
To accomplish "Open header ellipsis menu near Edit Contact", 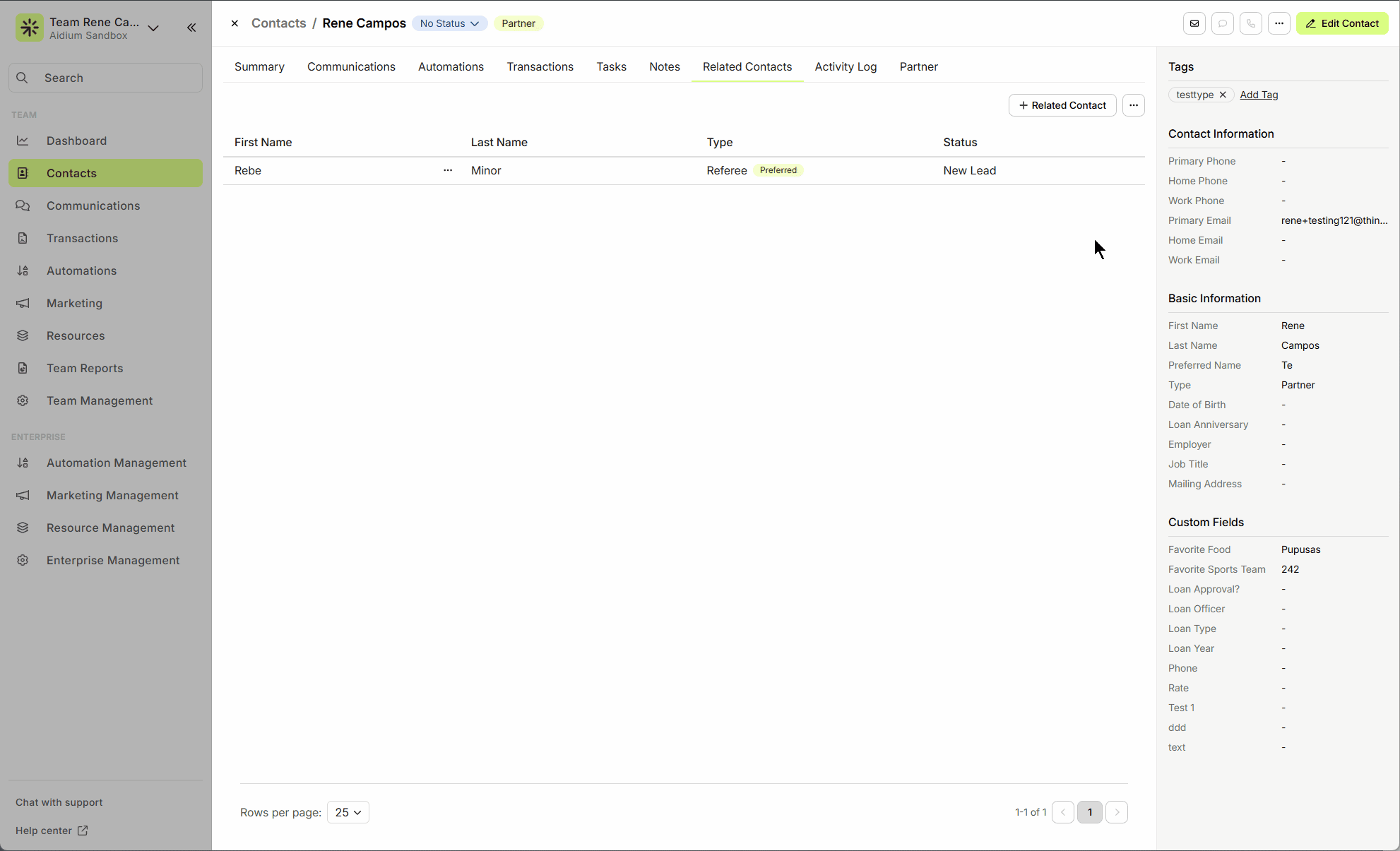I will pos(1279,23).
